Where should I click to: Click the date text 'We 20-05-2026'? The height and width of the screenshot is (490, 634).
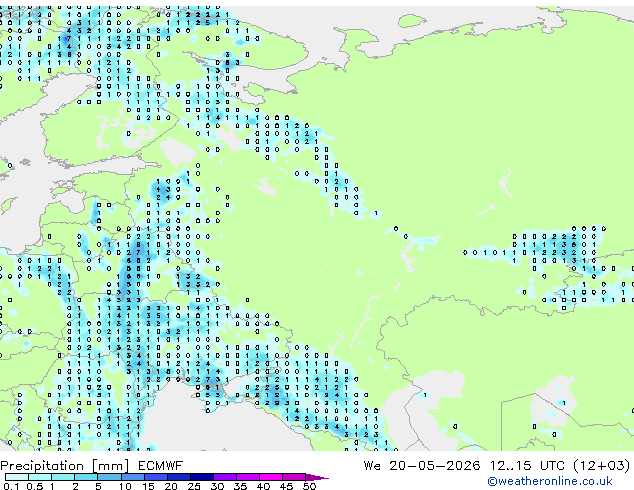coord(422,466)
